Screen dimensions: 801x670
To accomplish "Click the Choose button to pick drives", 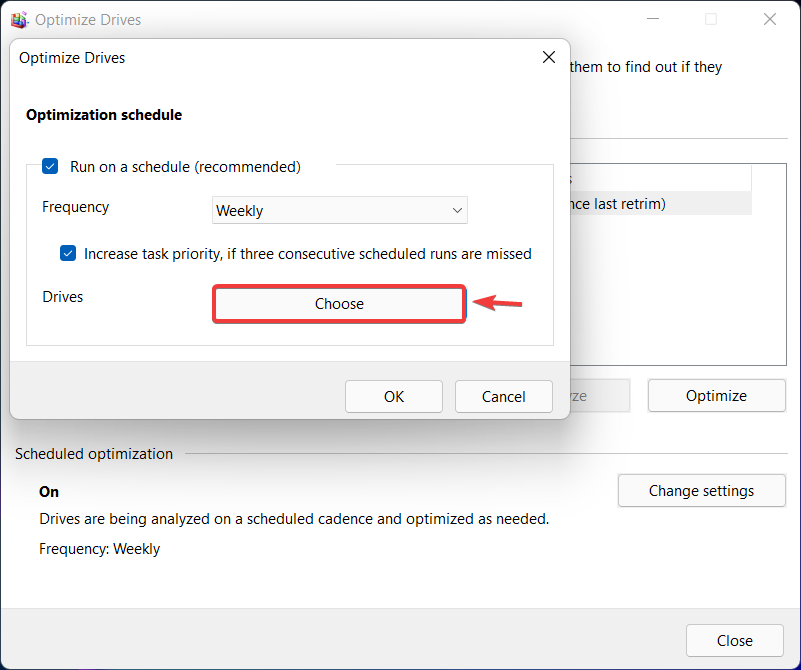I will [x=339, y=303].
